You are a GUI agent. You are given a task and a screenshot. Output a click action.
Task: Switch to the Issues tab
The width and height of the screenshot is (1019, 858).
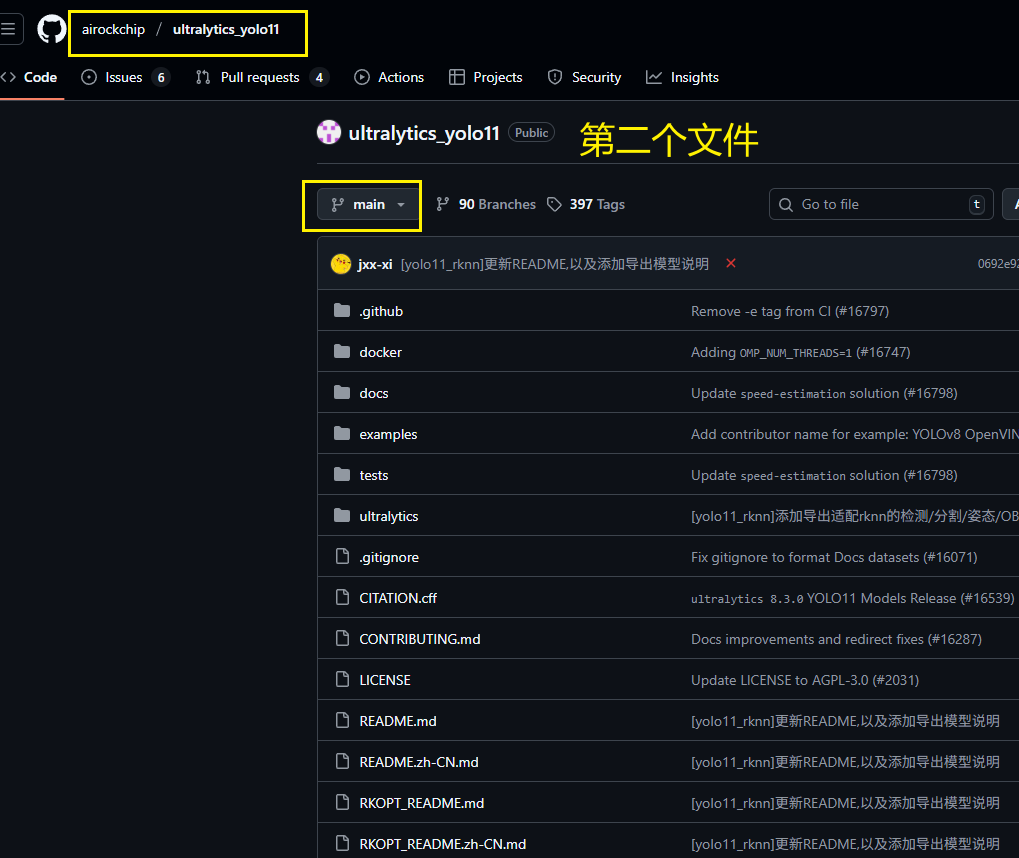coord(124,77)
